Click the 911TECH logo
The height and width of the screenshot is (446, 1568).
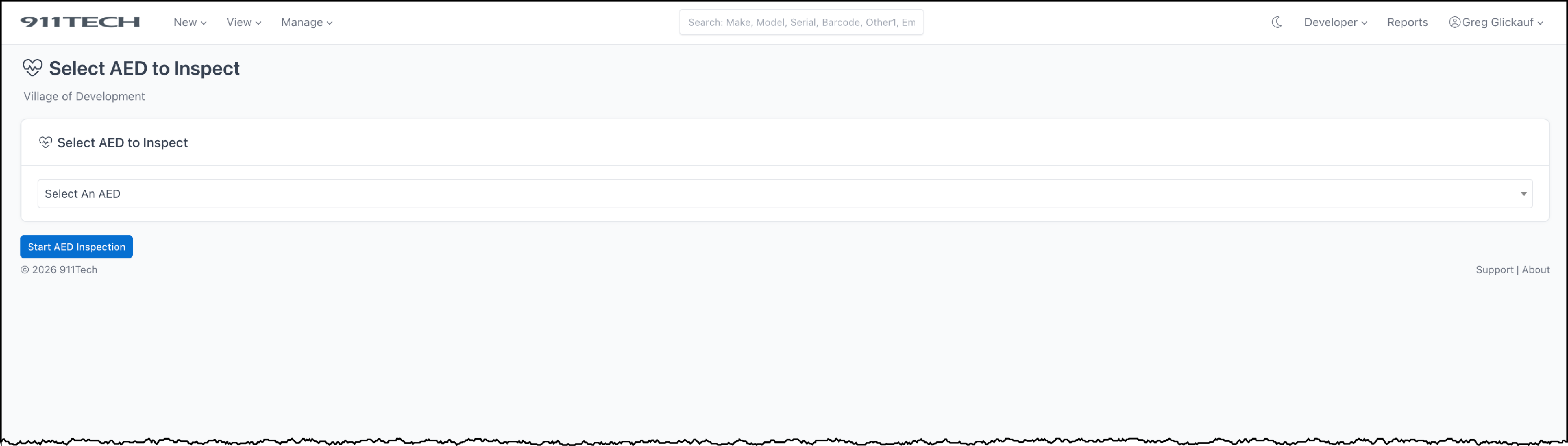click(80, 22)
